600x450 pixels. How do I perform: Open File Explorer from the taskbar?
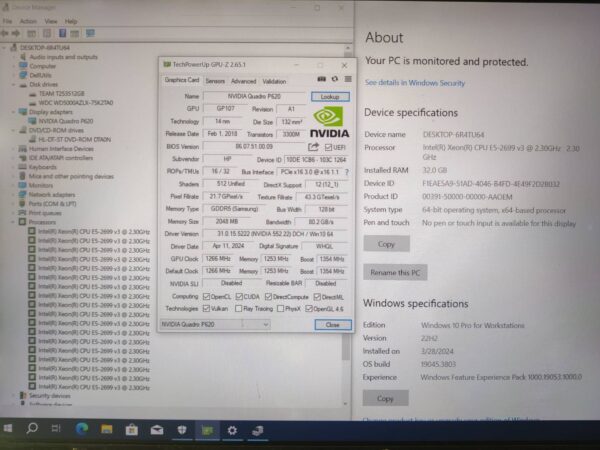[x=107, y=429]
